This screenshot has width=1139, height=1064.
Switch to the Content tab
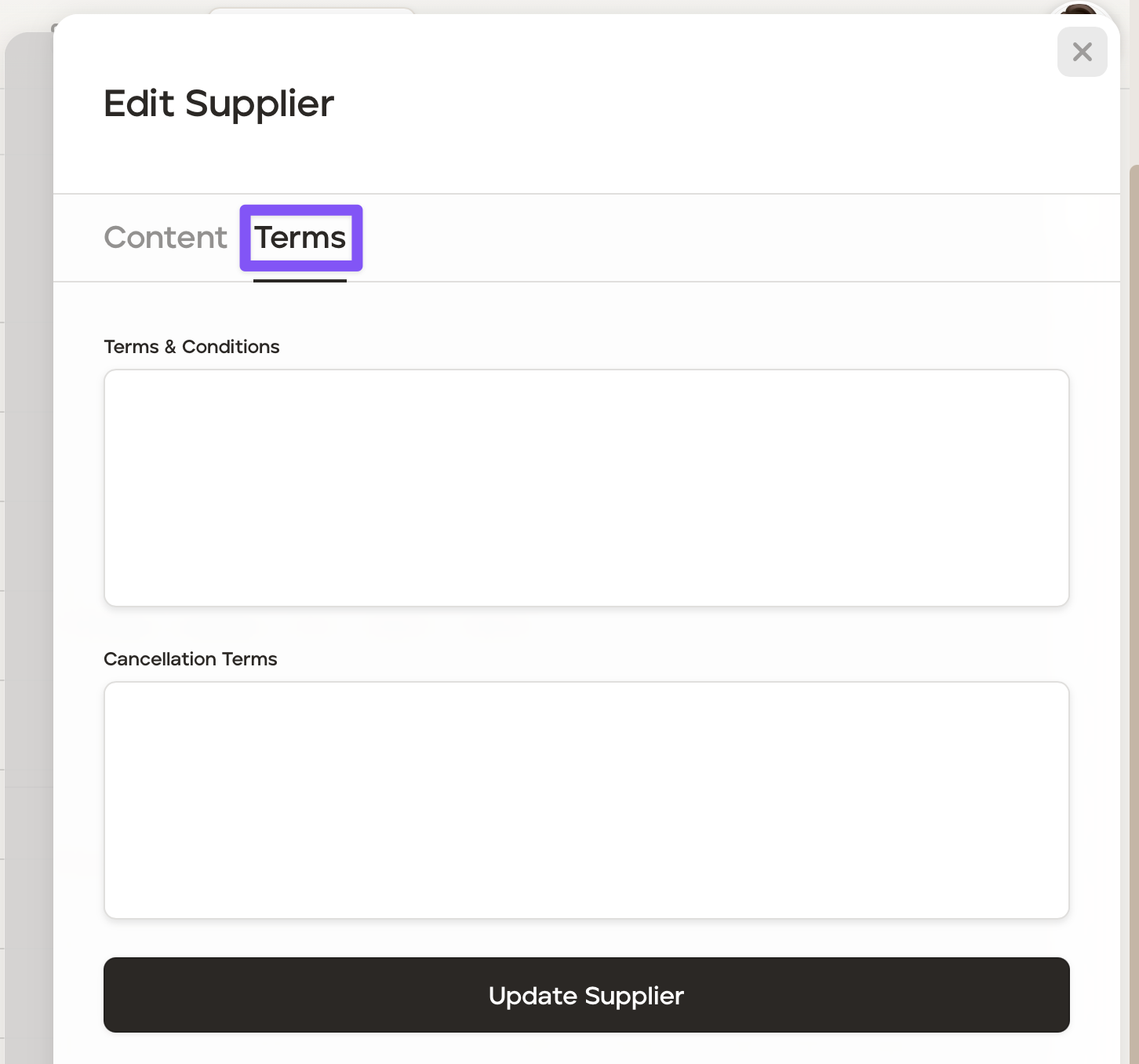click(166, 238)
